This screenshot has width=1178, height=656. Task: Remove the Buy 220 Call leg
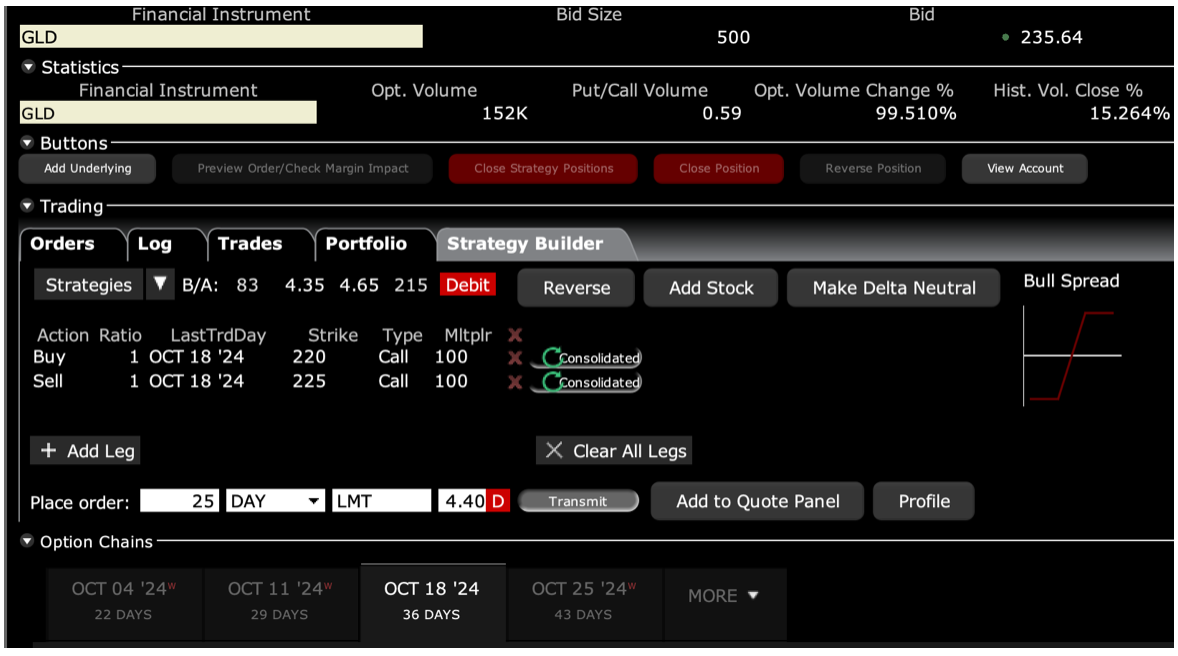click(x=515, y=358)
